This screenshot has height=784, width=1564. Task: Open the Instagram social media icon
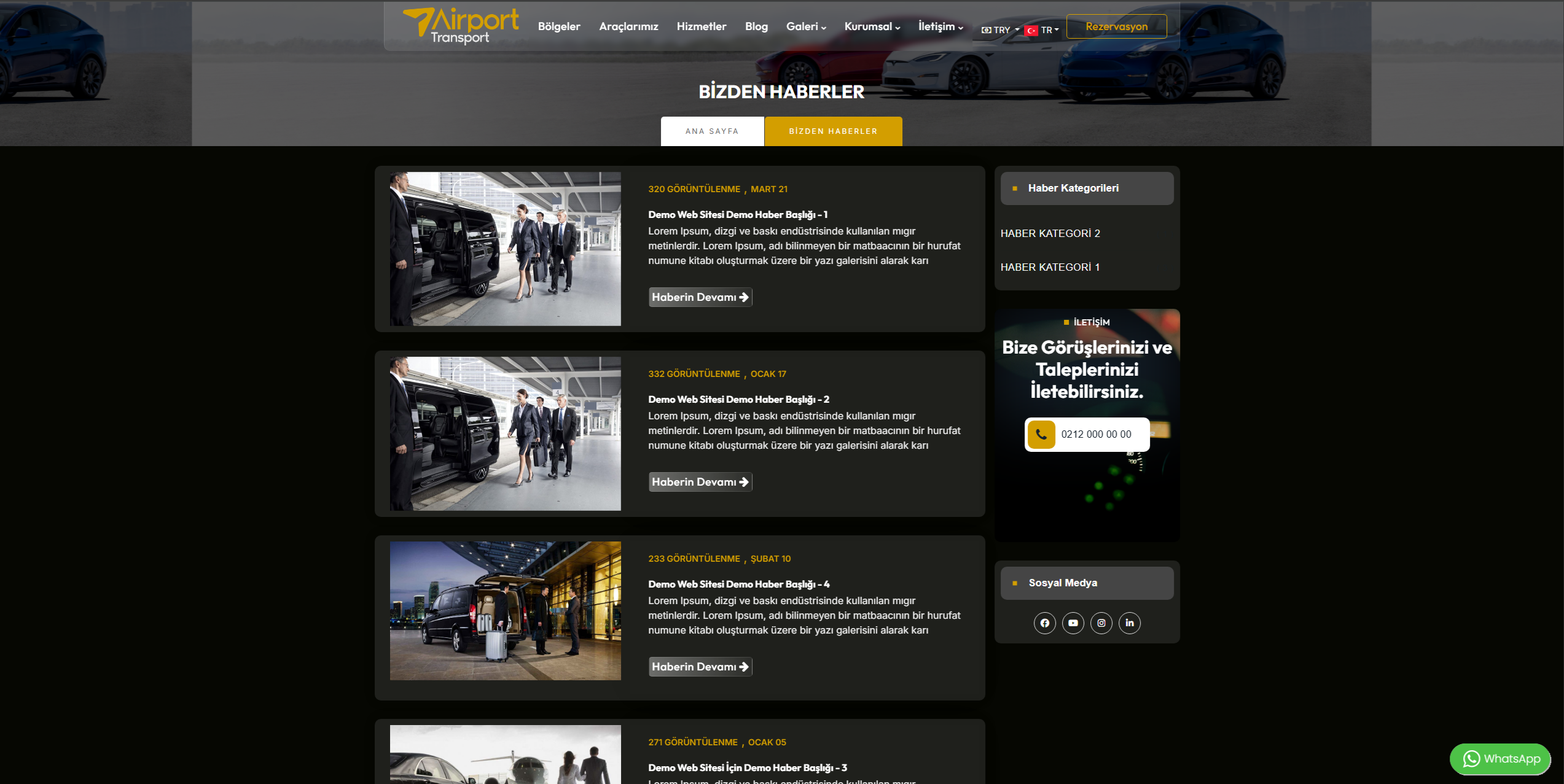pos(1101,623)
